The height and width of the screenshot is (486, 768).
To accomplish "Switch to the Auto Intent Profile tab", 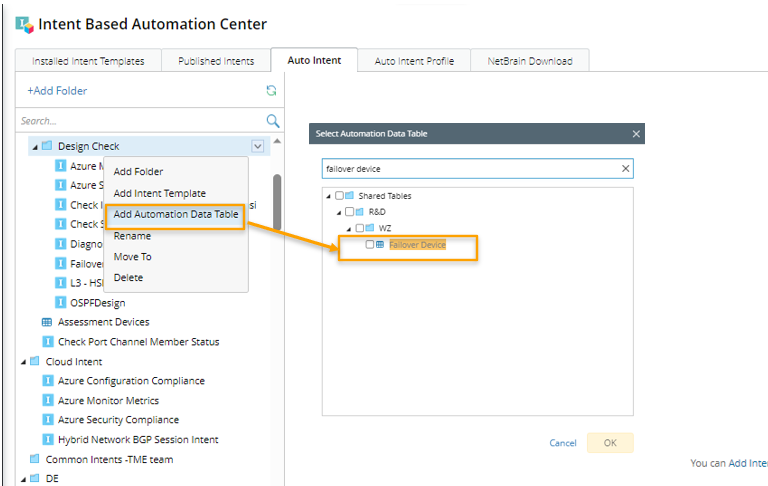I will click(414, 61).
